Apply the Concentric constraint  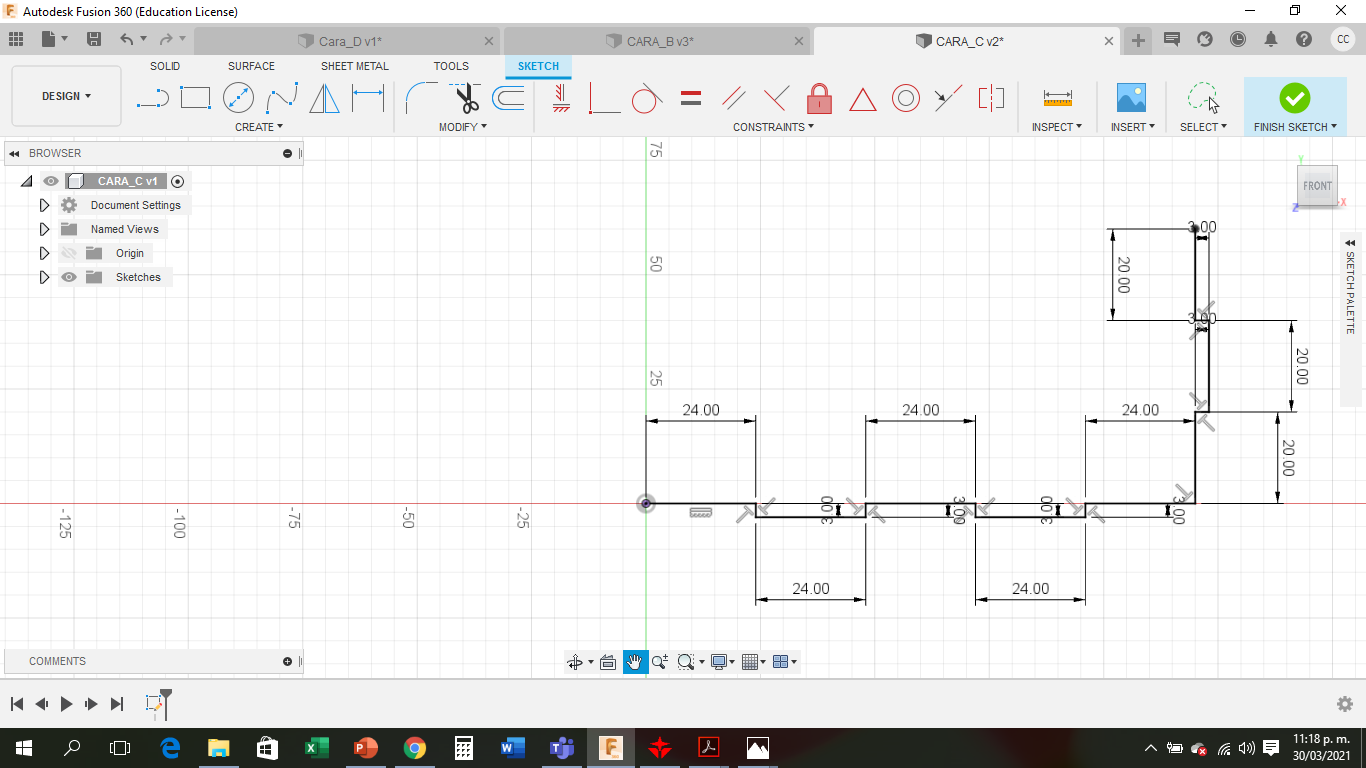pos(906,98)
